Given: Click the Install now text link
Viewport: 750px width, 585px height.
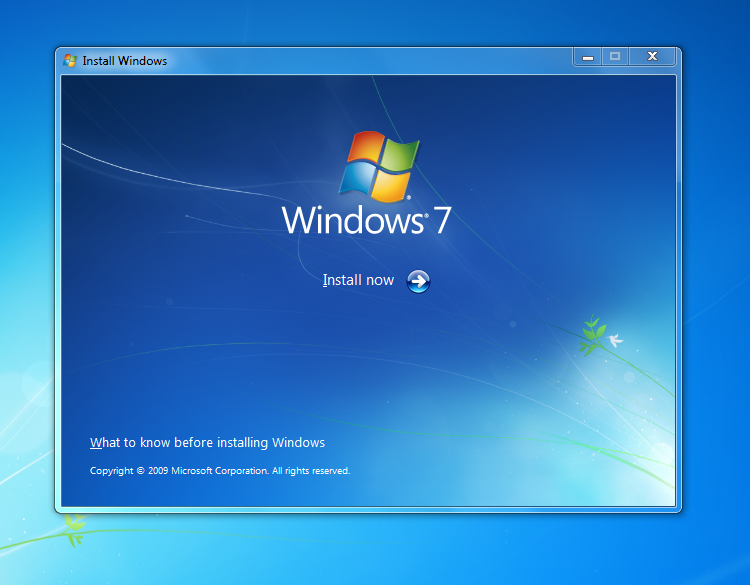Looking at the screenshot, I should click(358, 280).
